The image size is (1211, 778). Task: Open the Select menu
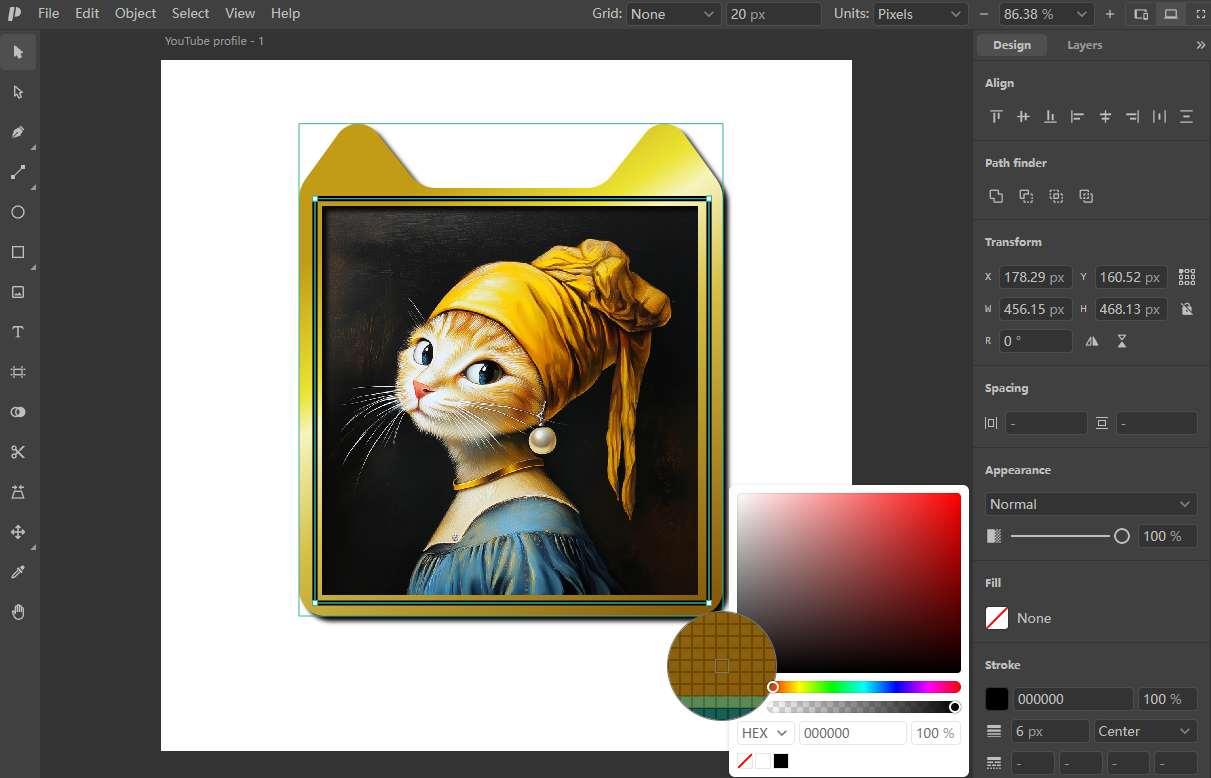click(x=190, y=14)
